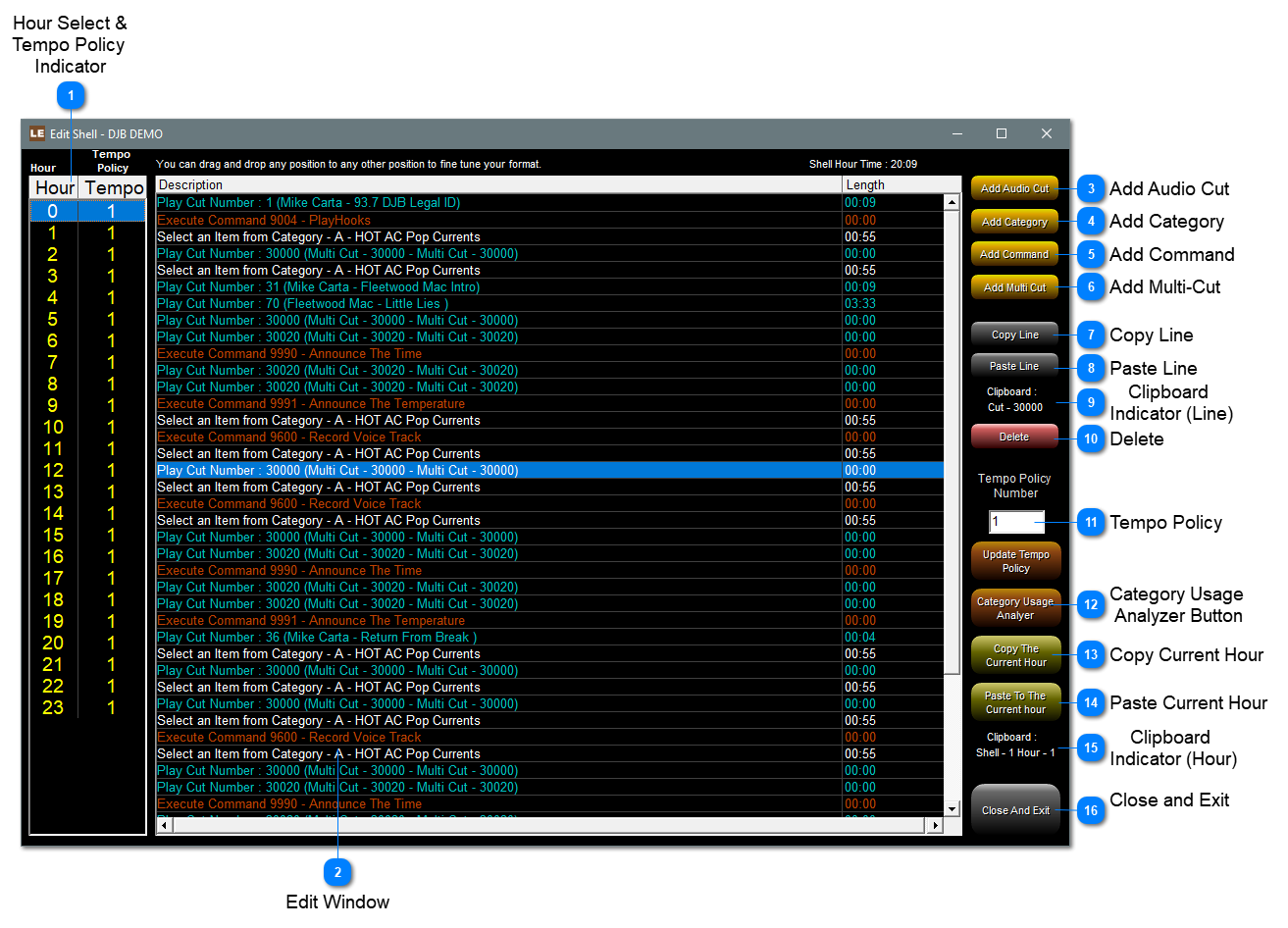Select Play Cut Number 36 Return From Break row
Image resolution: width=1288 pixels, height=928 pixels.
click(x=549, y=637)
